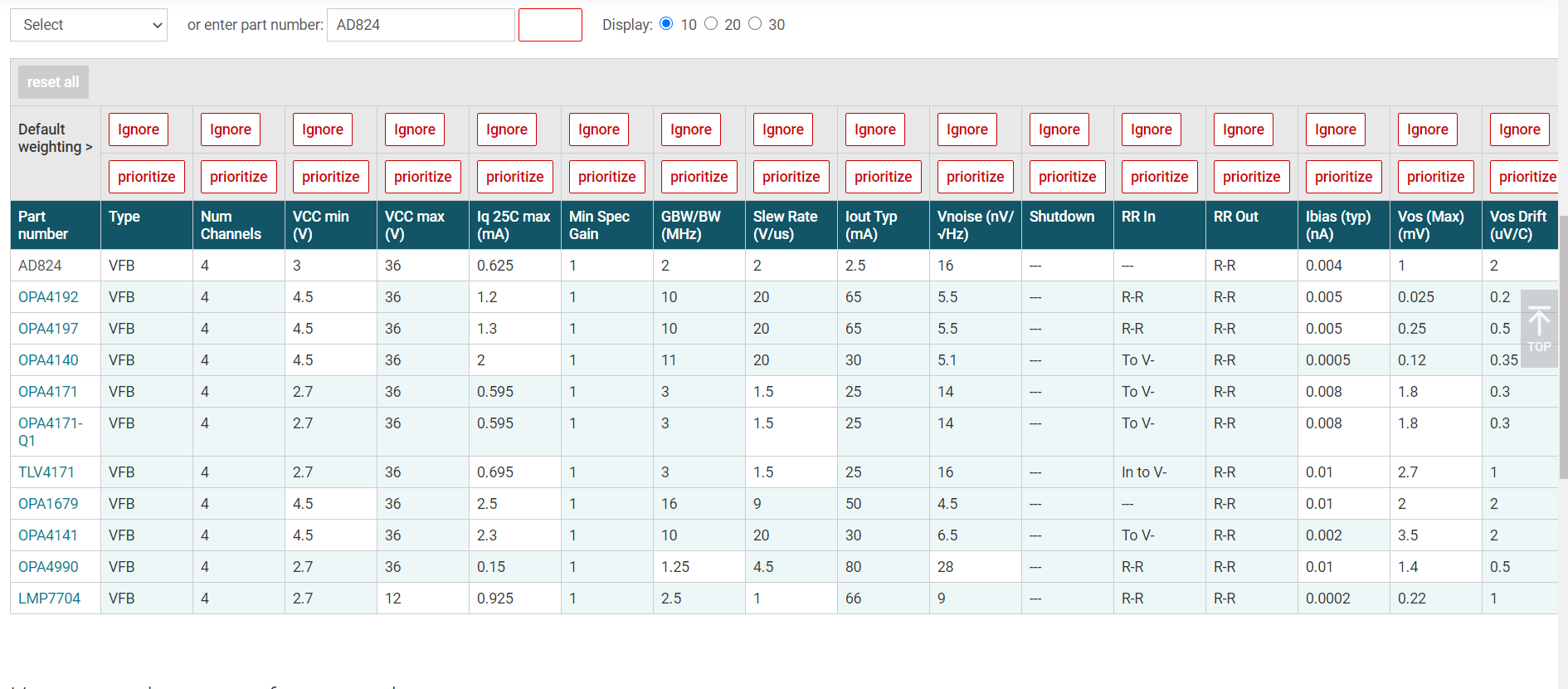
Task: Prioritize the Iq 25C max column
Action: (x=515, y=177)
